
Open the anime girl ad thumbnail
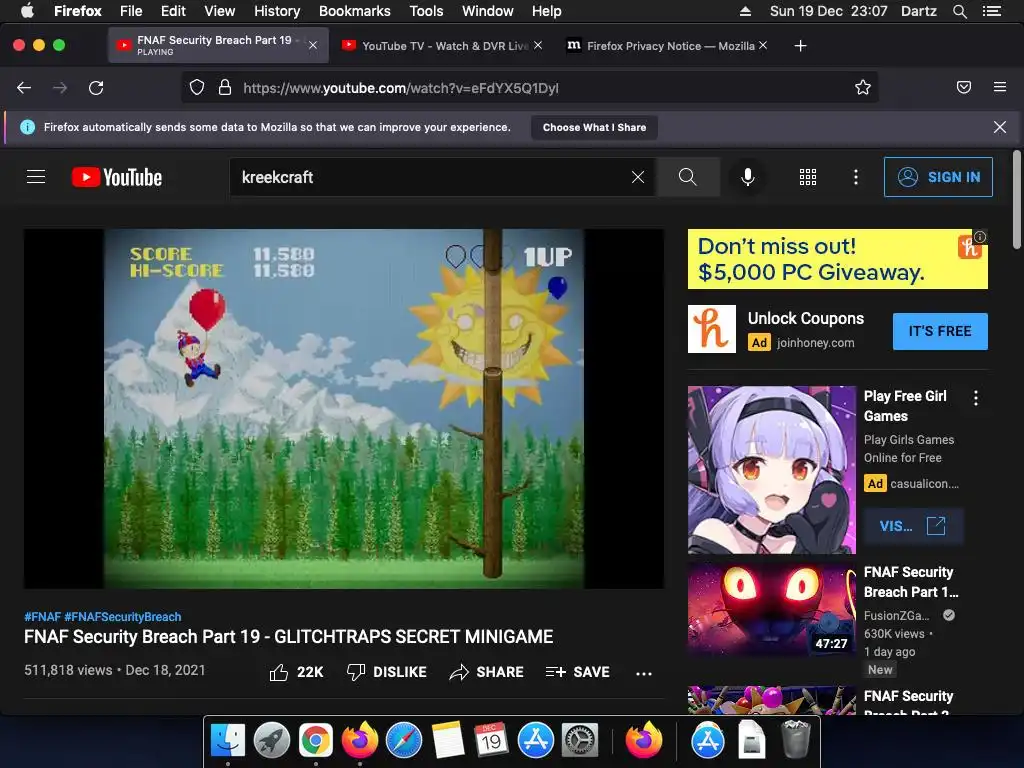pos(771,470)
